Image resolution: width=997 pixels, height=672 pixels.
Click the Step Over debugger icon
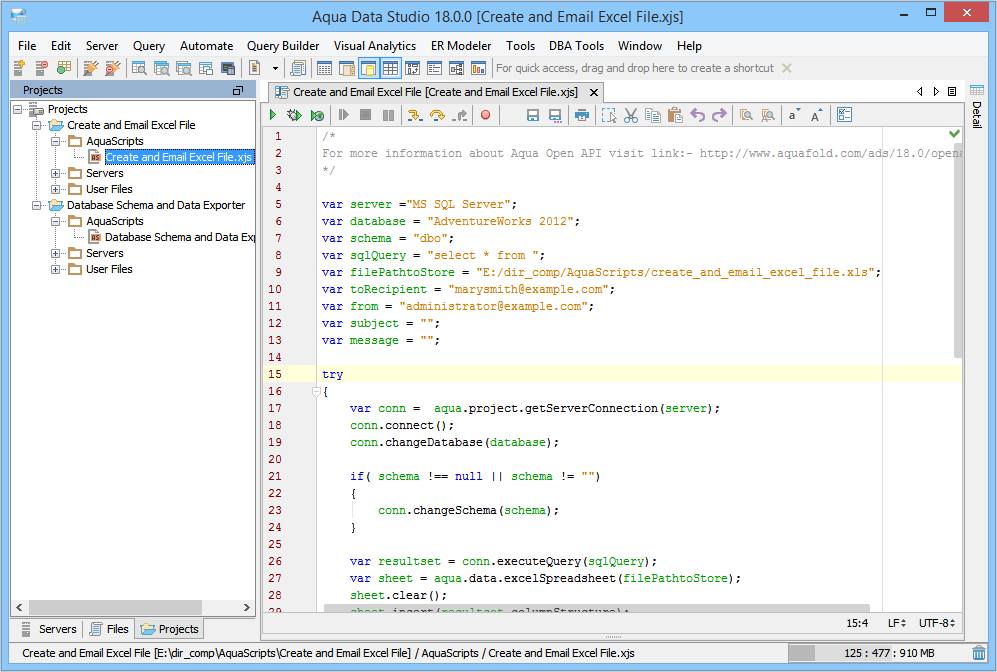point(437,115)
